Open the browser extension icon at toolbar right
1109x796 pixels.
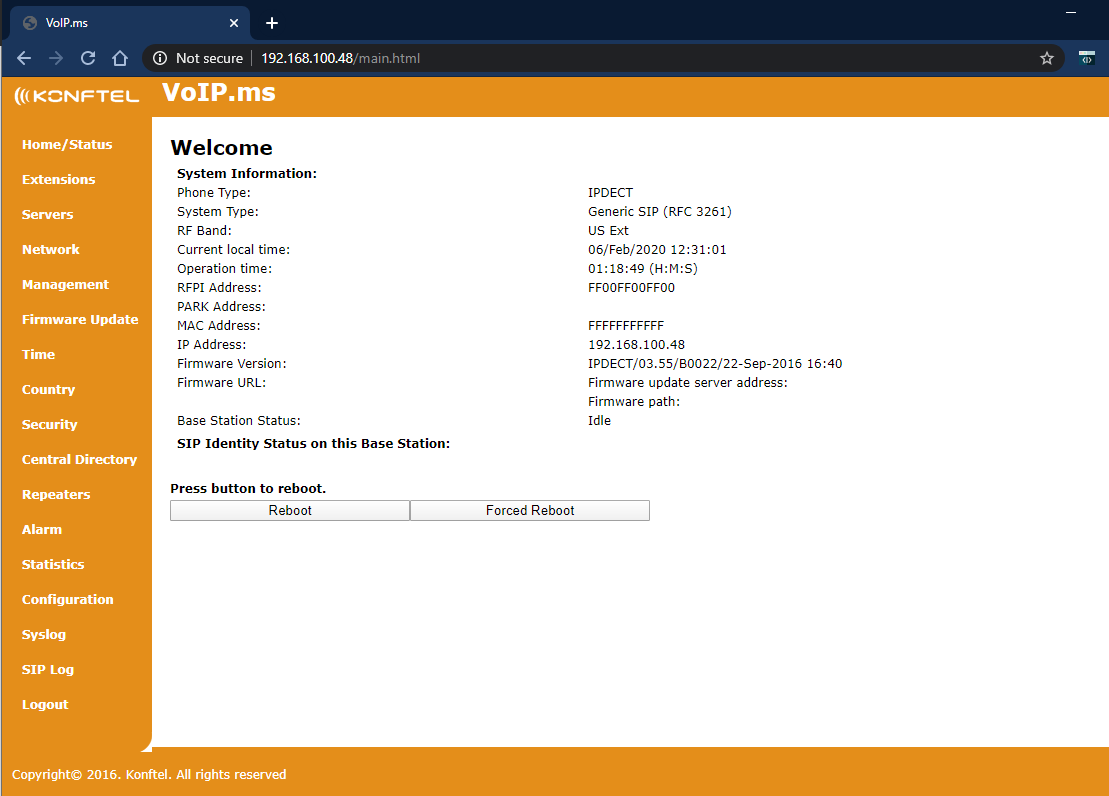(1087, 58)
